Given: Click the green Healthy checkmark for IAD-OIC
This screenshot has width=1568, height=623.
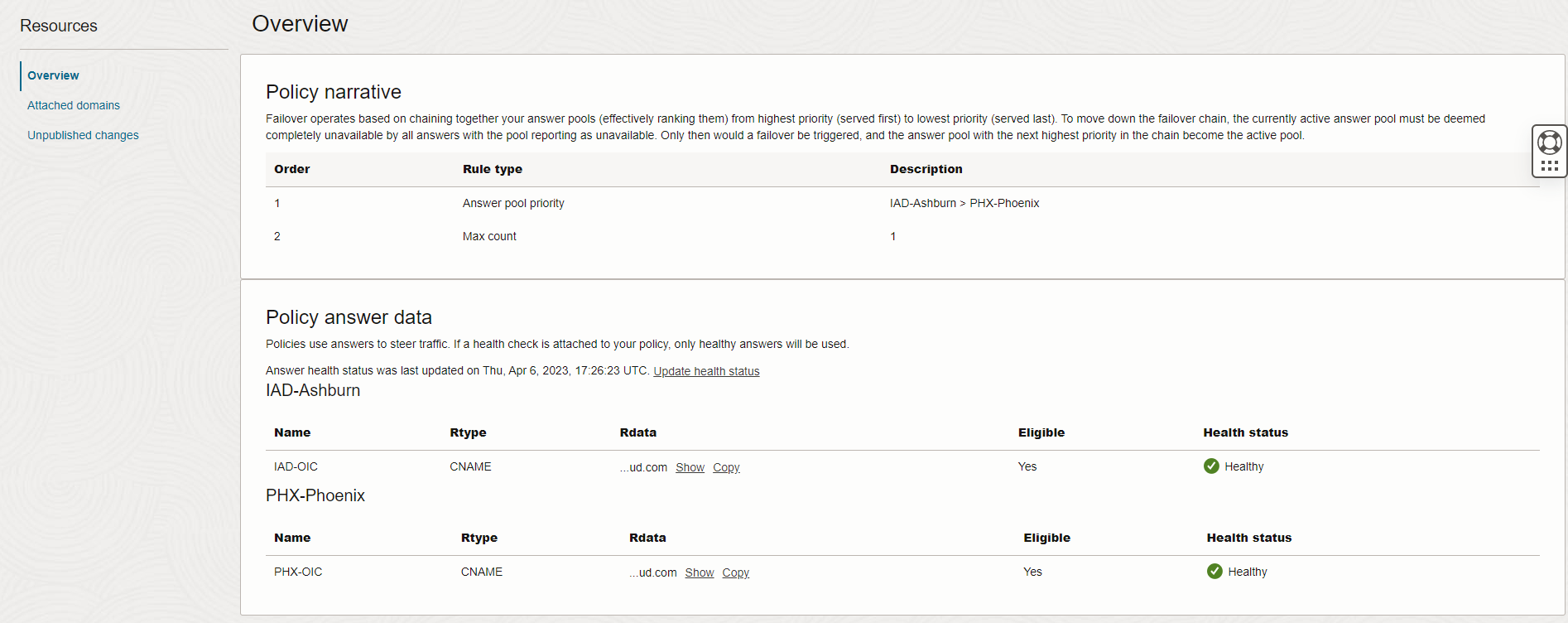Looking at the screenshot, I should [x=1211, y=466].
